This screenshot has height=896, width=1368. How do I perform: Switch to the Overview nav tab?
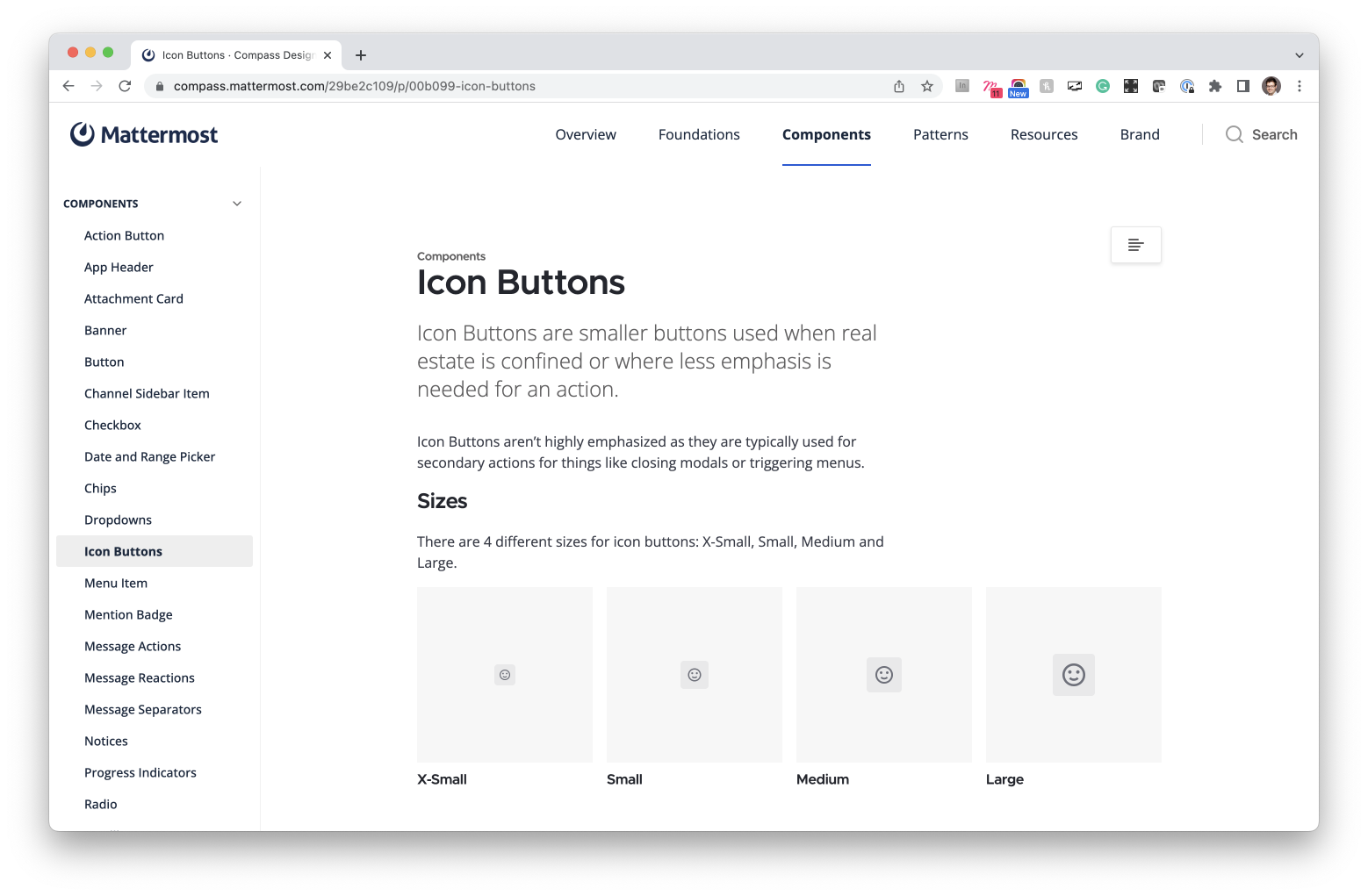pyautogui.click(x=586, y=134)
